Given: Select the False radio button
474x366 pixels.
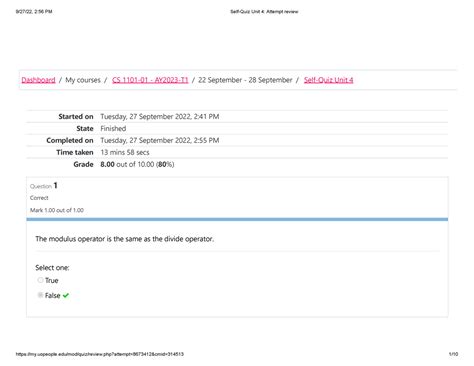Looking at the screenshot, I should (40, 295).
